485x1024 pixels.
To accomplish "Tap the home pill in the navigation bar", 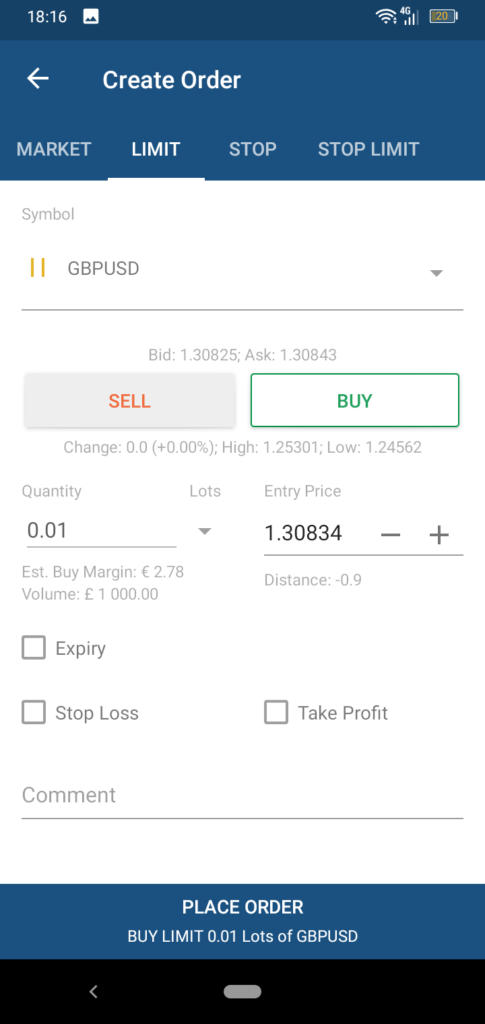I will click(x=242, y=991).
